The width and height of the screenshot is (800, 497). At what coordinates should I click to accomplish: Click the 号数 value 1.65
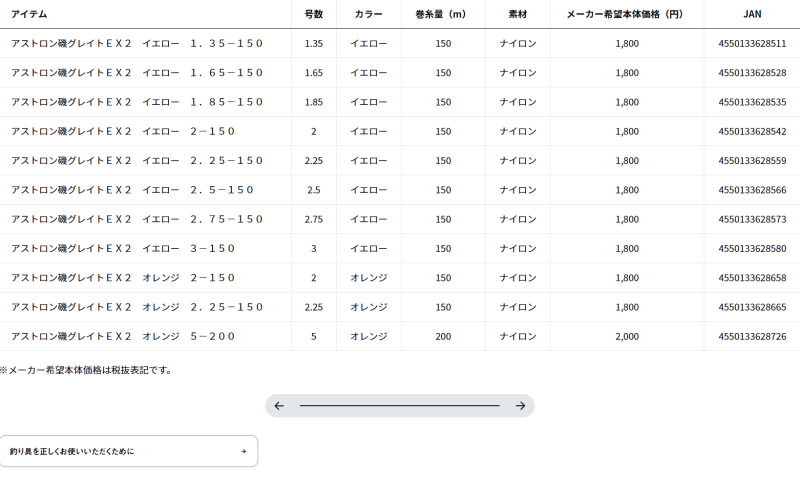(x=313, y=72)
